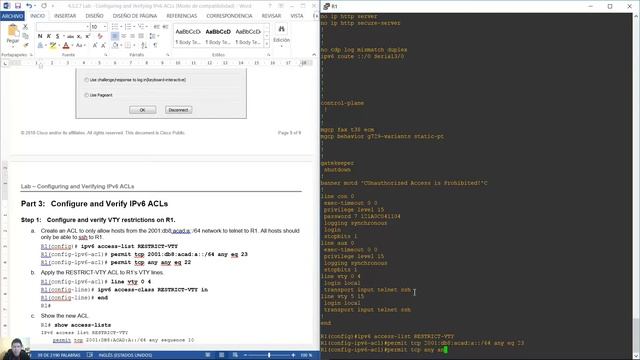Switch to the VISTA tab
The height and width of the screenshot is (360, 640).
(x=297, y=16)
